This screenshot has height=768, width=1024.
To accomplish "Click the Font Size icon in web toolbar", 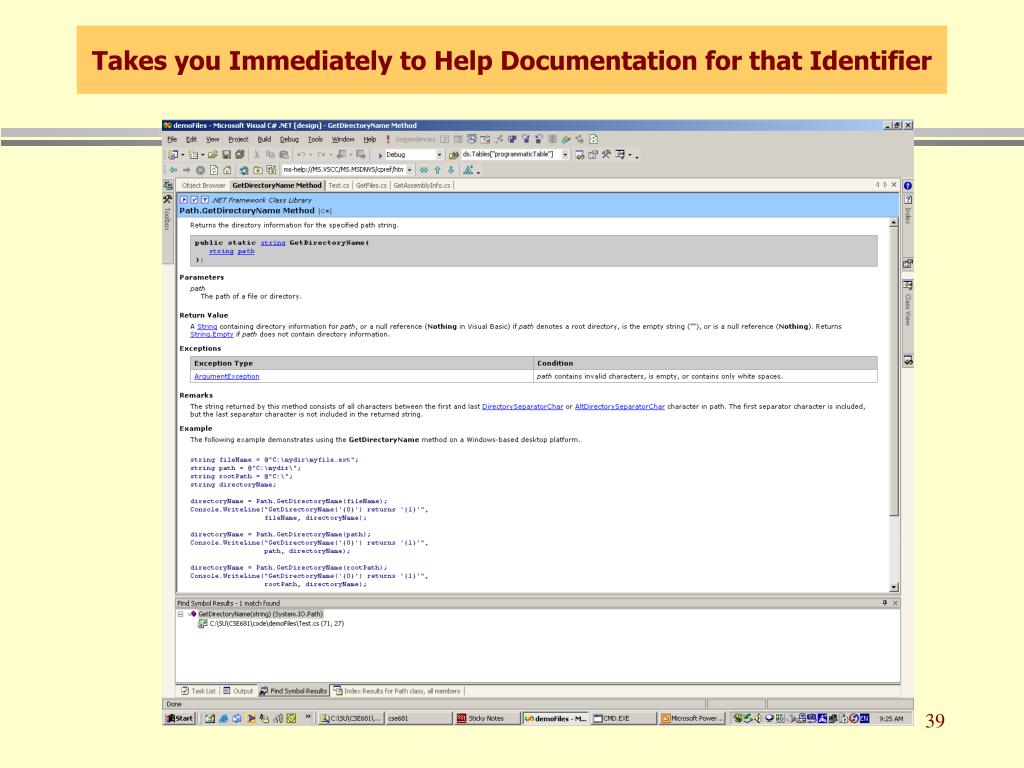I will [x=468, y=170].
